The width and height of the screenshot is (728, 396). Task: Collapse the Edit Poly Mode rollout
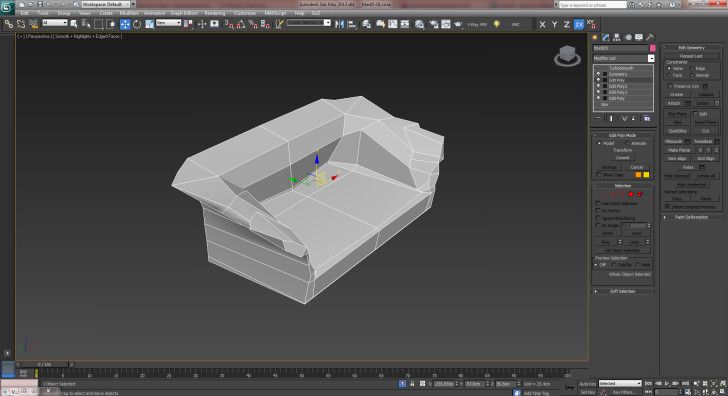622,136
